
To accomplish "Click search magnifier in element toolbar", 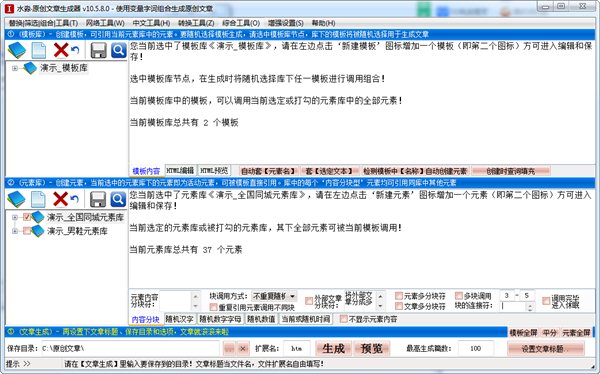I will pyautogui.click(x=118, y=199).
